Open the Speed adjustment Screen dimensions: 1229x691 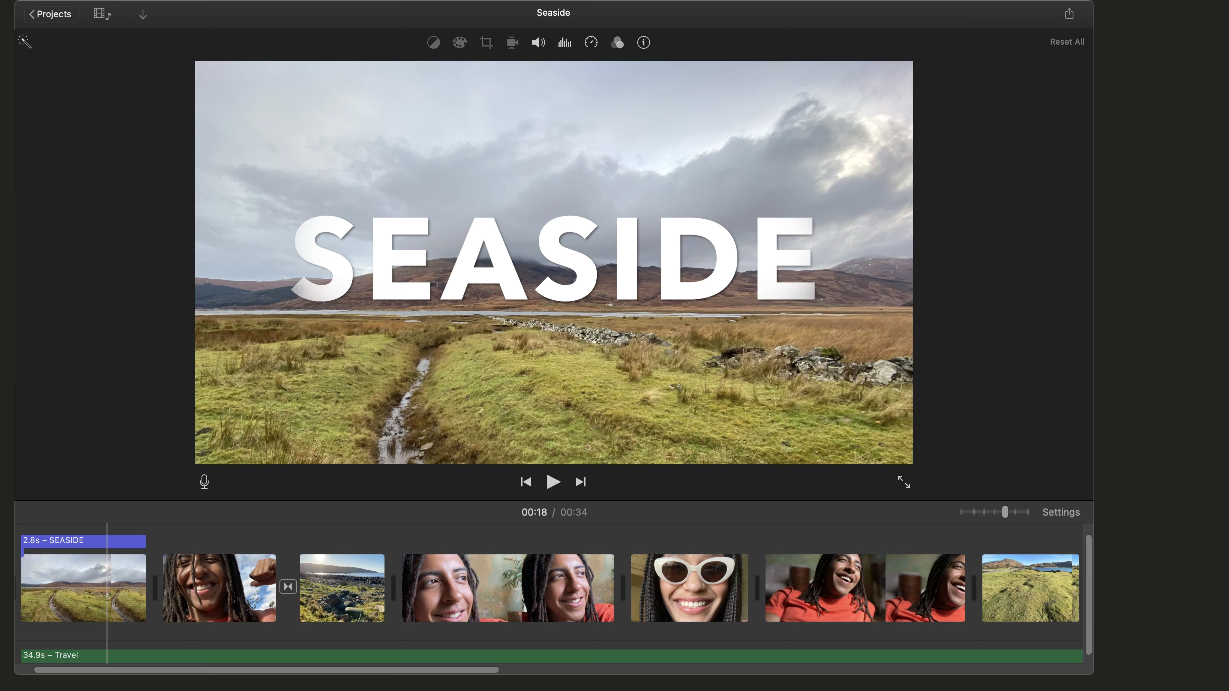coord(591,43)
